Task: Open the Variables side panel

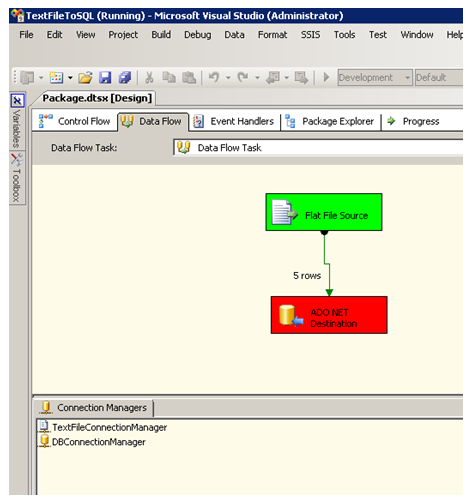Action: pos(17,122)
